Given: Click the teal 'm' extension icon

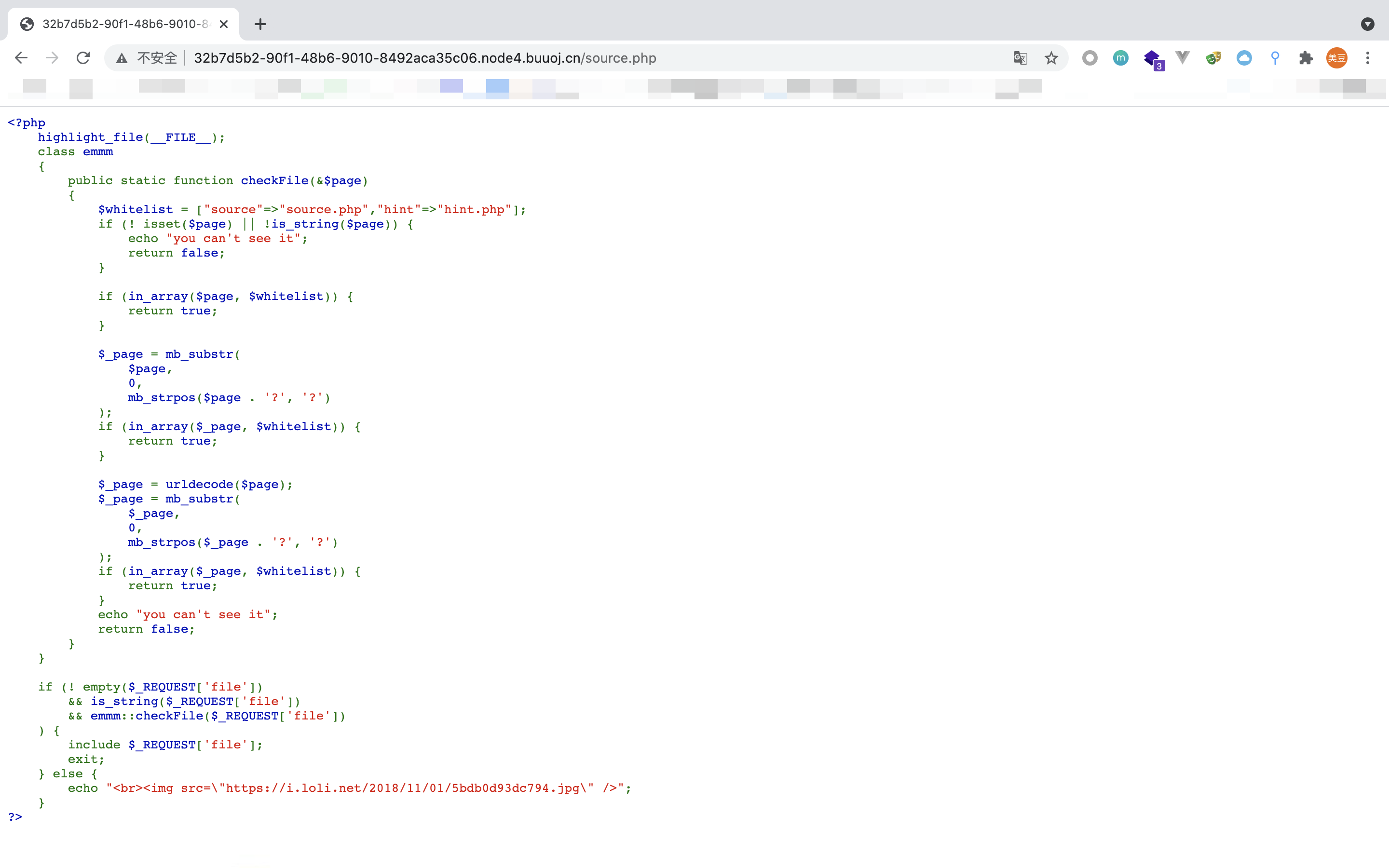Looking at the screenshot, I should pyautogui.click(x=1120, y=58).
